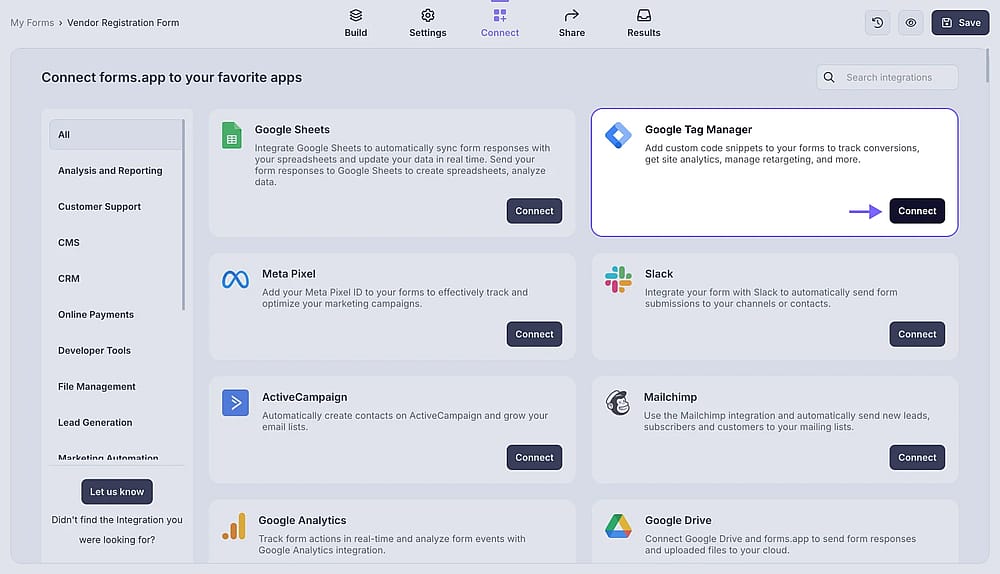
Task: Click My Forms breadcrumb link
Action: (32, 22)
